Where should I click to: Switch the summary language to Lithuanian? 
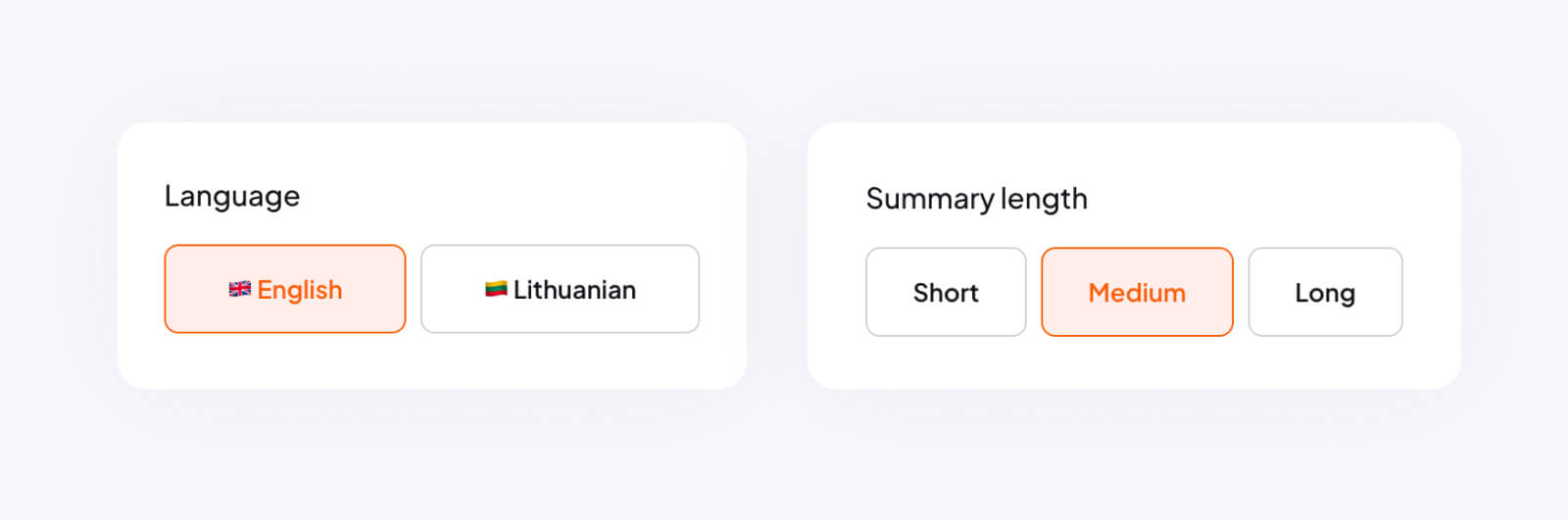pyautogui.click(x=560, y=289)
